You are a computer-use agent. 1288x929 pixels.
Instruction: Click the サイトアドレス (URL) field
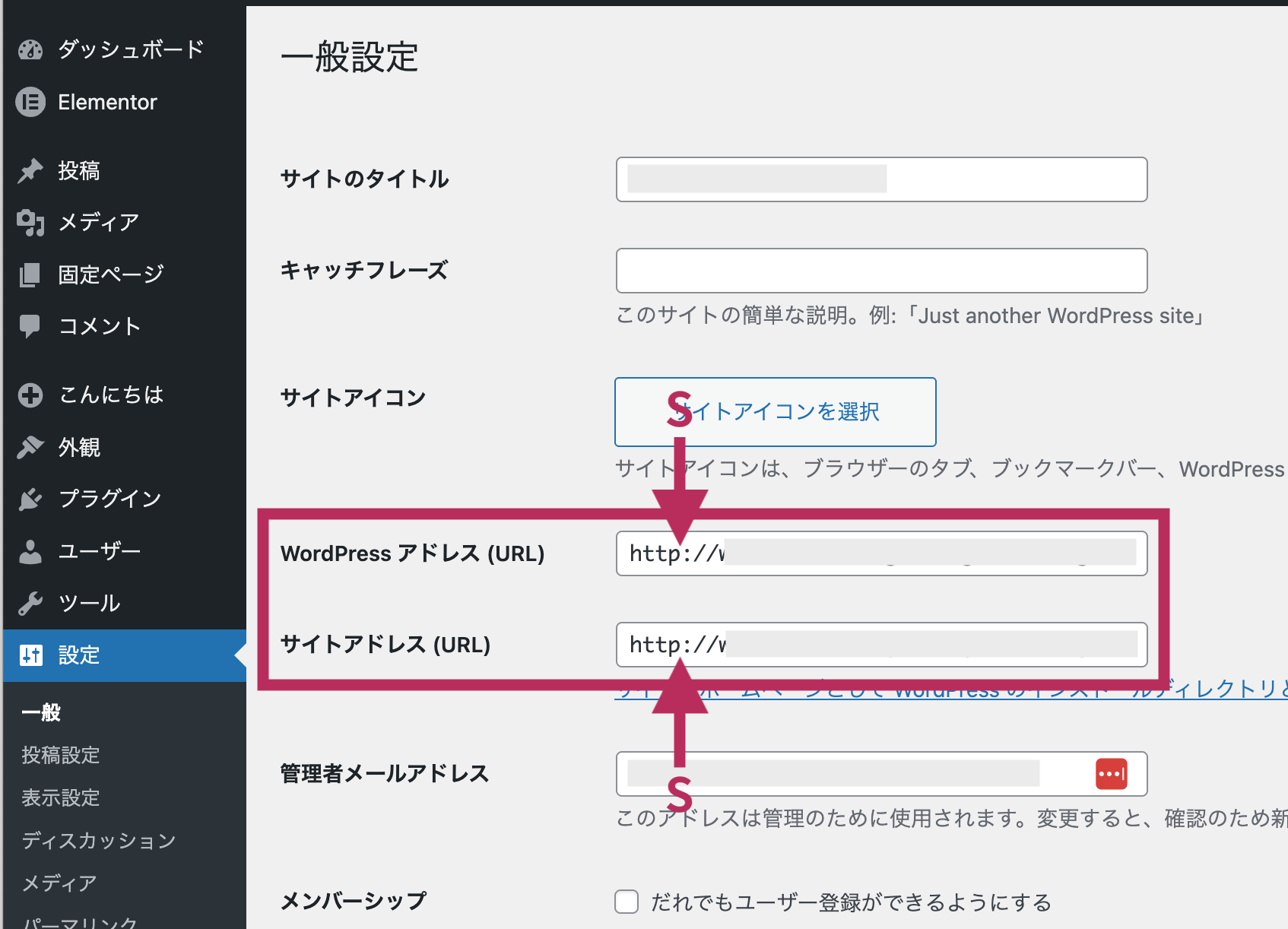(x=880, y=645)
